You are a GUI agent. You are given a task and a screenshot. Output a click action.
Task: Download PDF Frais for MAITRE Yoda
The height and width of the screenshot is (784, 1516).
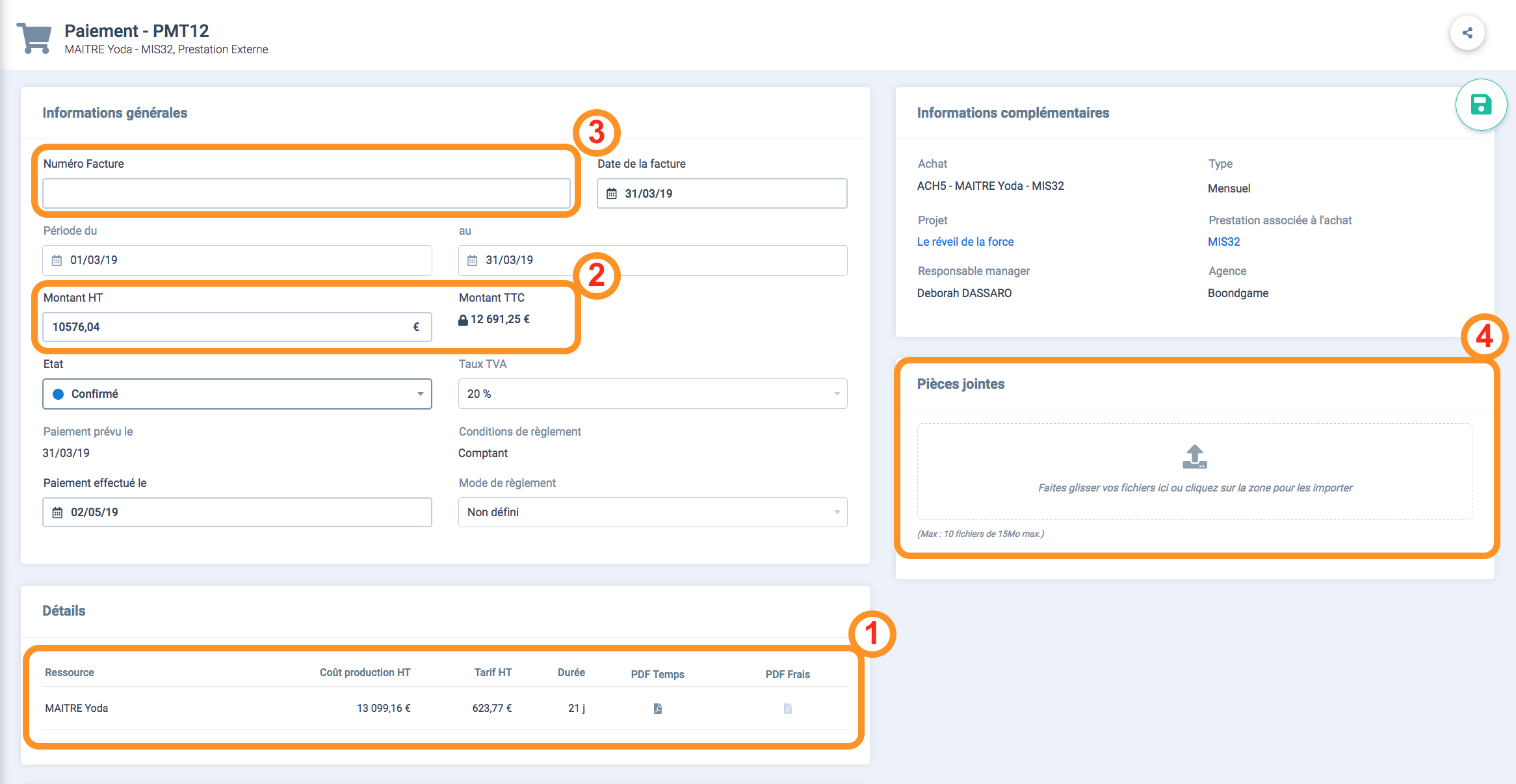coord(787,709)
